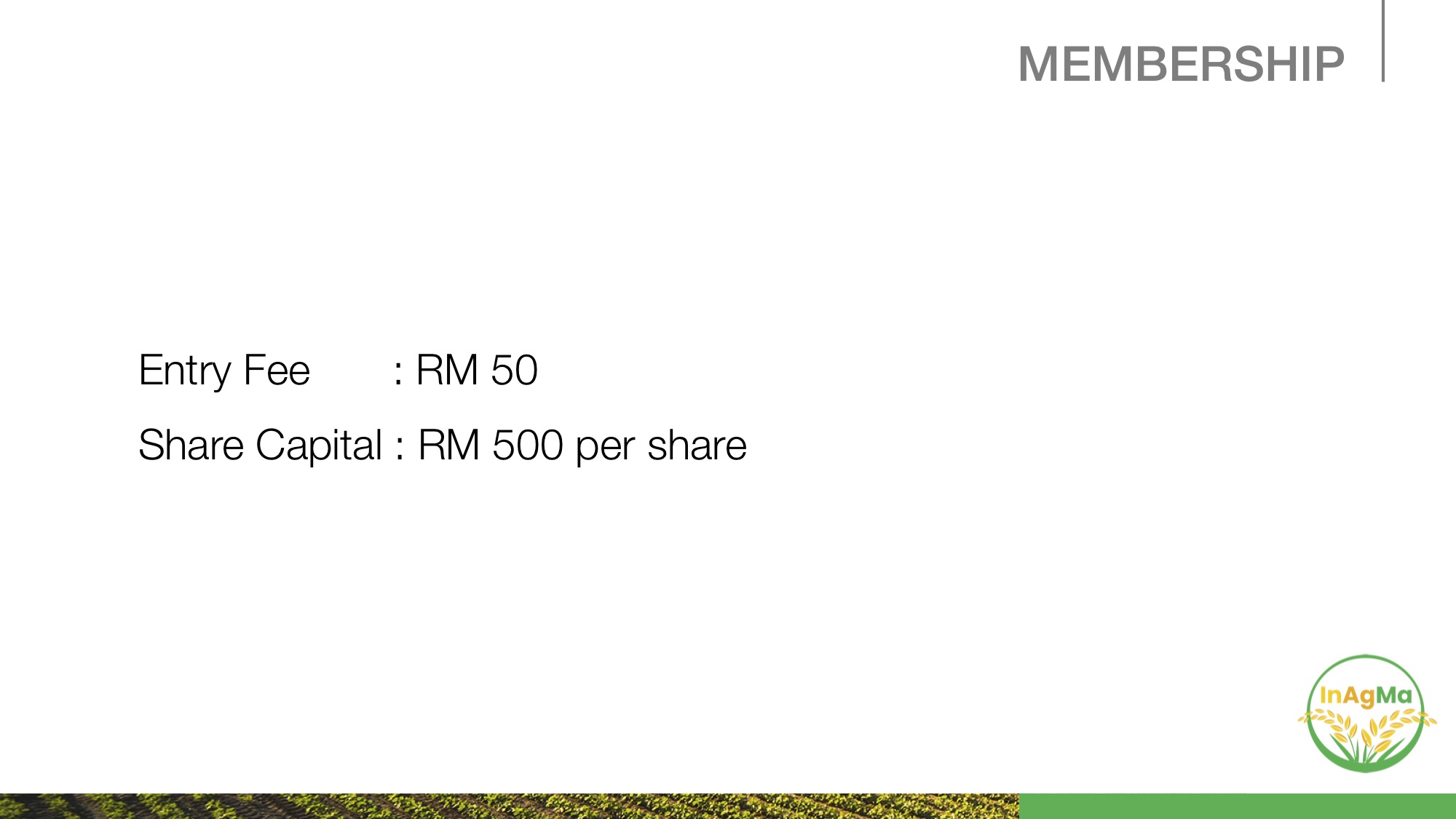Select the MEMBERSHIP slide title
This screenshot has width=1456, height=819.
coord(1180,64)
